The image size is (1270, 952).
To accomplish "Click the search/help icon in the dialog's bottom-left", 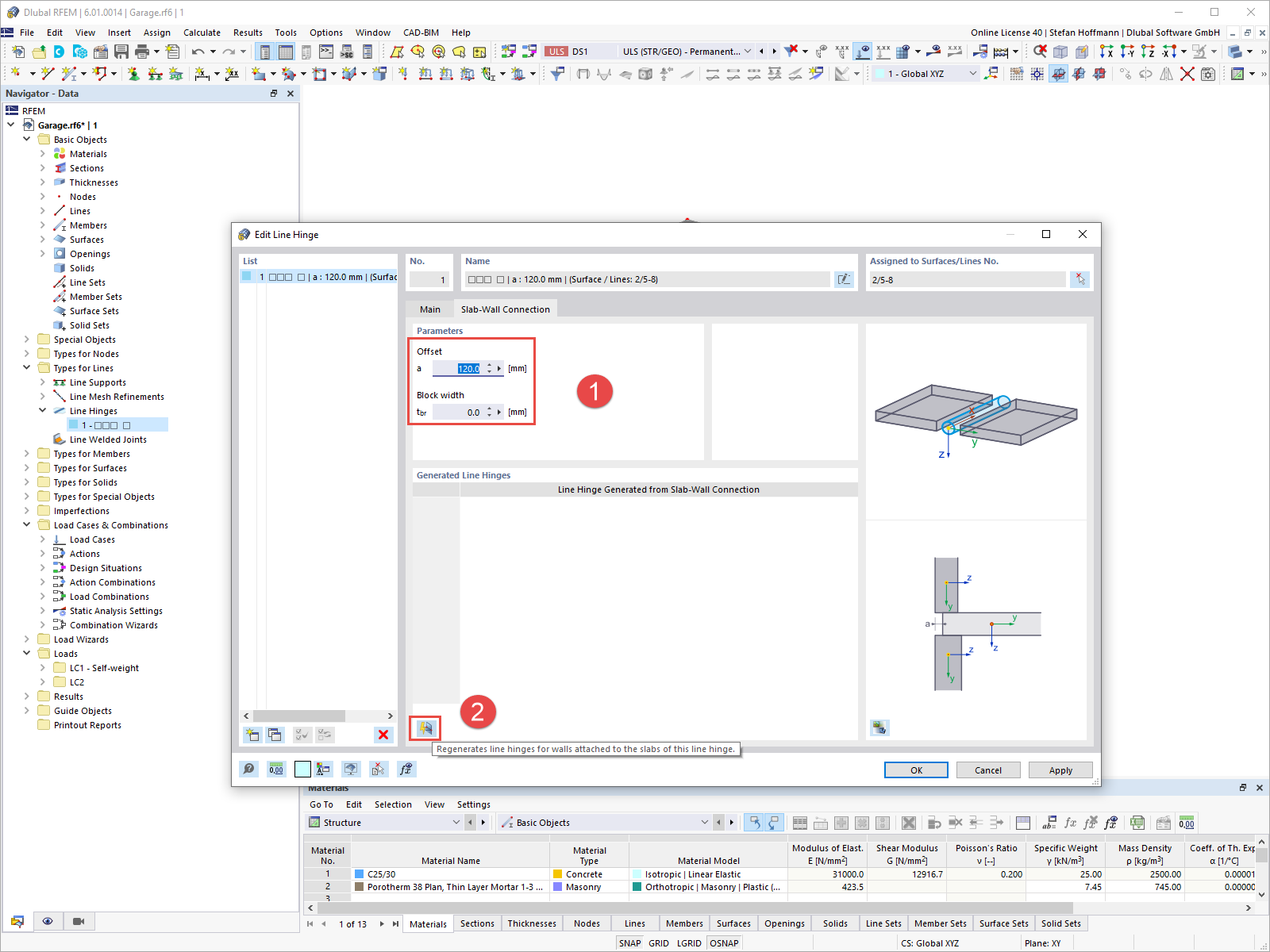I will [x=249, y=769].
